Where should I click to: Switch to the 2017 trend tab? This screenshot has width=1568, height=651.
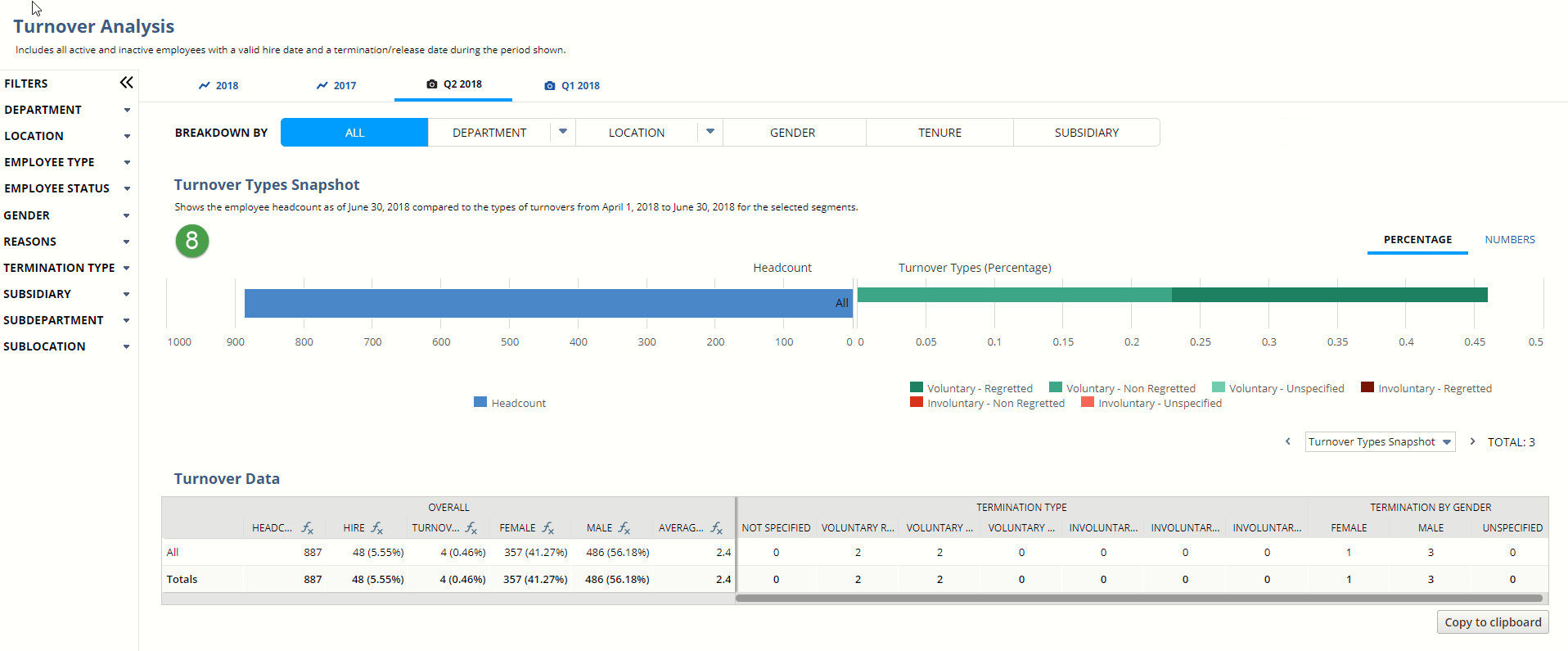pos(336,85)
